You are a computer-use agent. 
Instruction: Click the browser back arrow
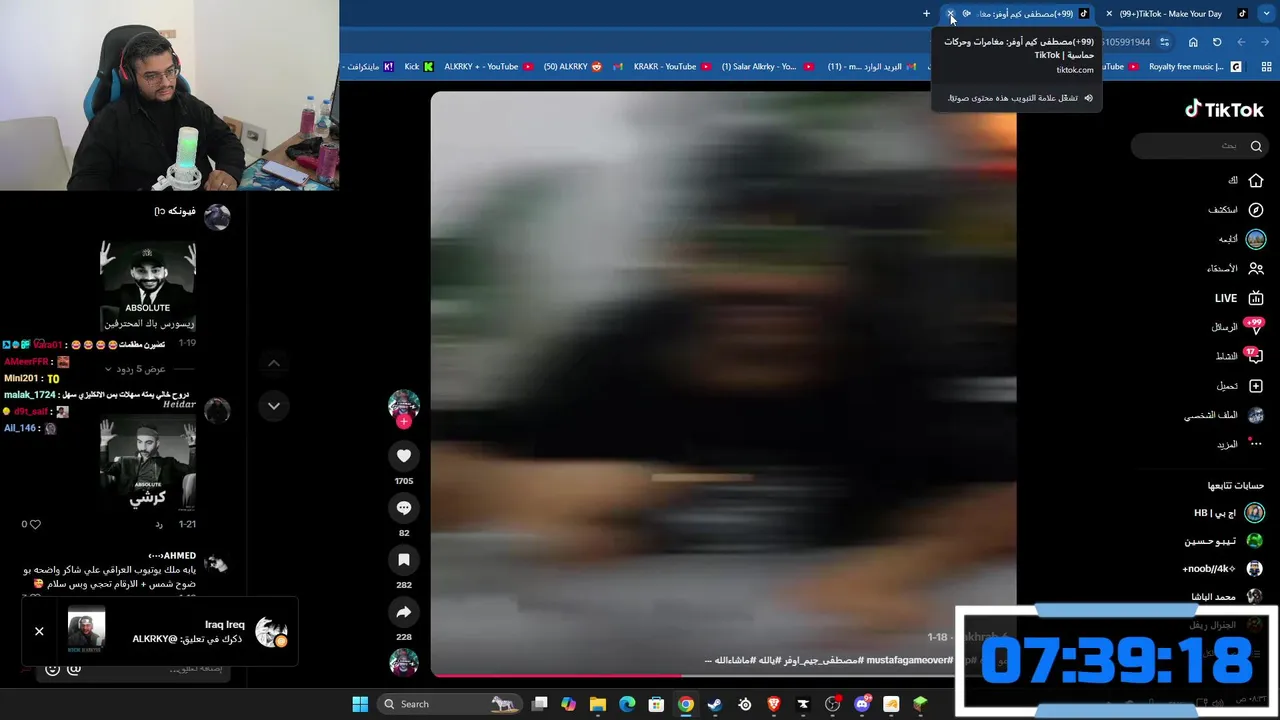tap(1266, 42)
